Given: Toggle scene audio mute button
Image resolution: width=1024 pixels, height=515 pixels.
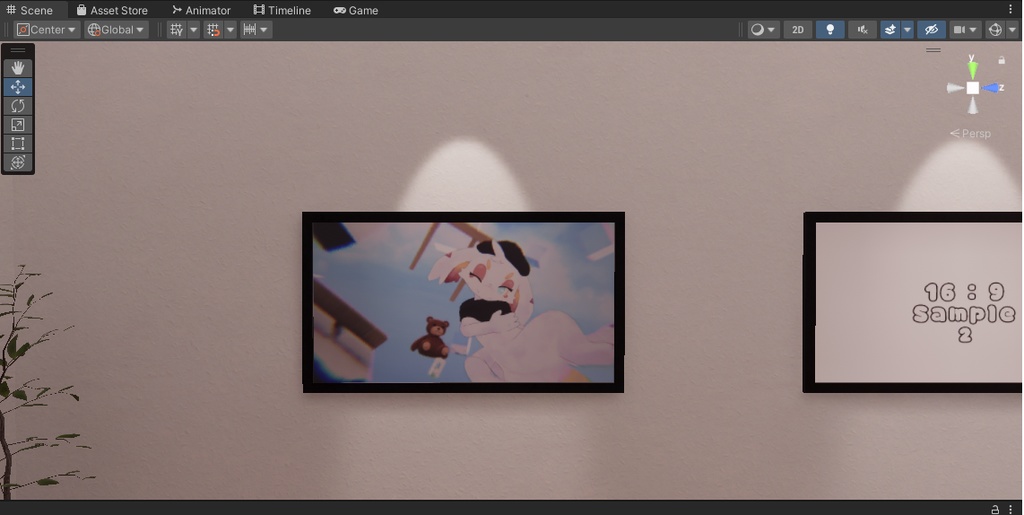Looking at the screenshot, I should point(862,29).
